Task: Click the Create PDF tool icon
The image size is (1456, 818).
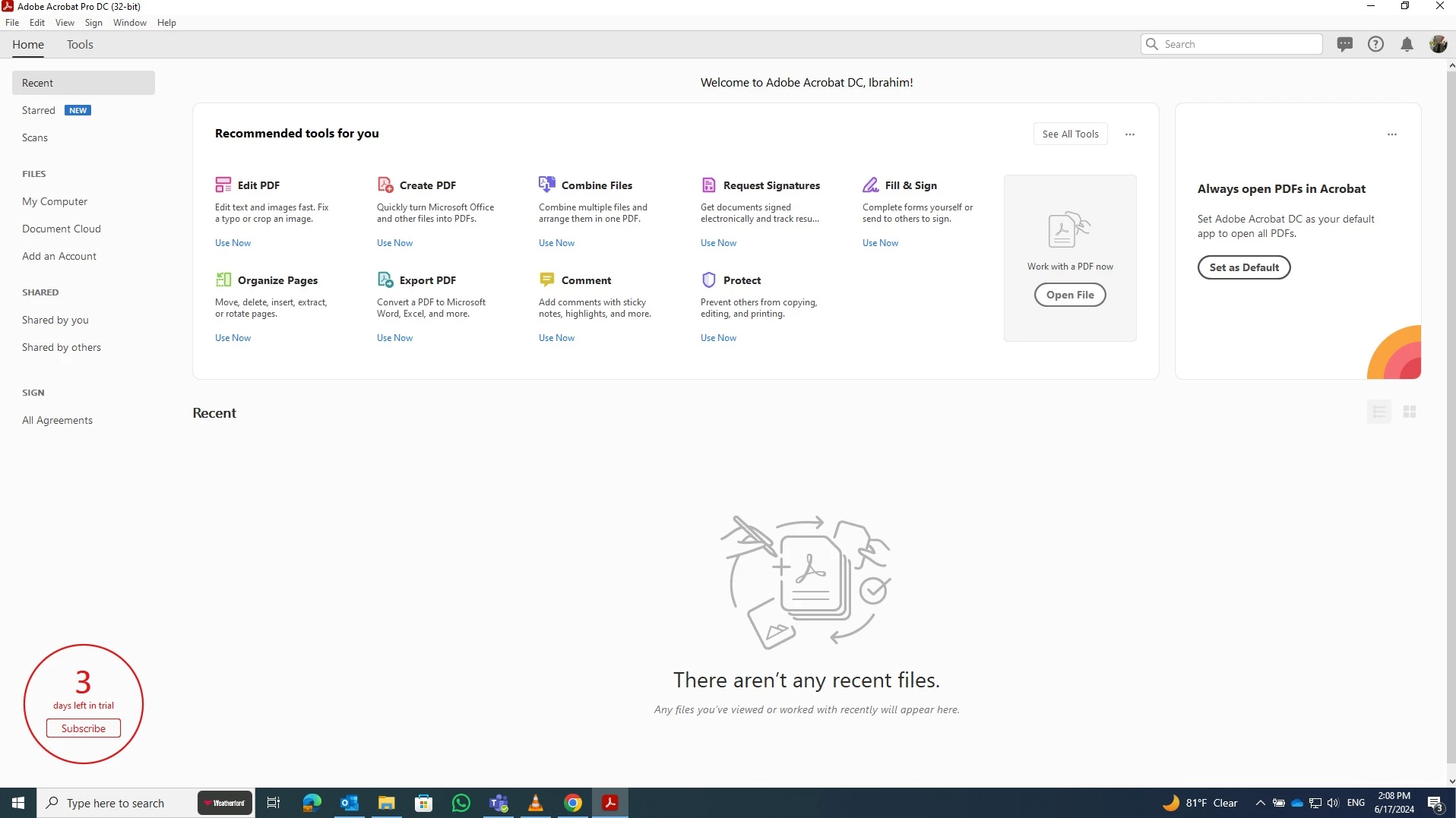Action: coord(385,185)
